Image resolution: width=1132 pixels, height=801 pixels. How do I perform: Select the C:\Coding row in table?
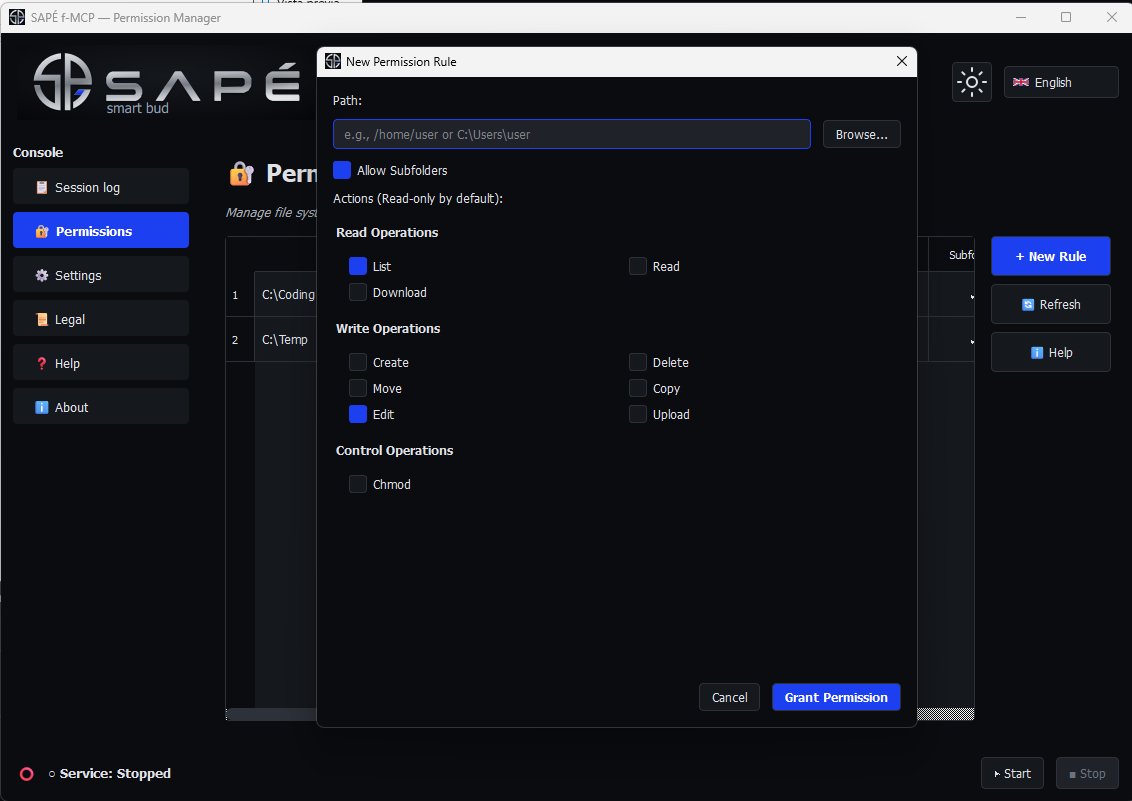(x=288, y=294)
